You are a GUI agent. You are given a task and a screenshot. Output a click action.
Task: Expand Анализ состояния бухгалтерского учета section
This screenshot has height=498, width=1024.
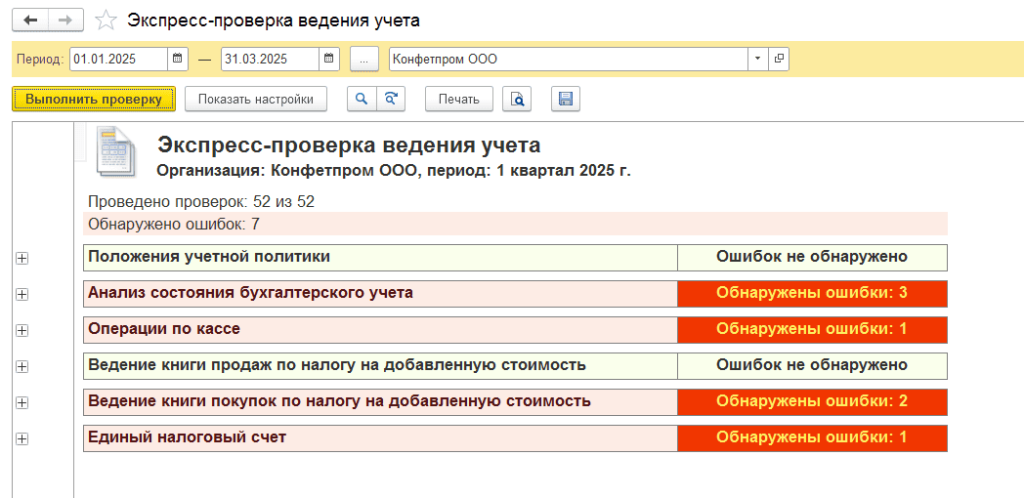point(22,295)
